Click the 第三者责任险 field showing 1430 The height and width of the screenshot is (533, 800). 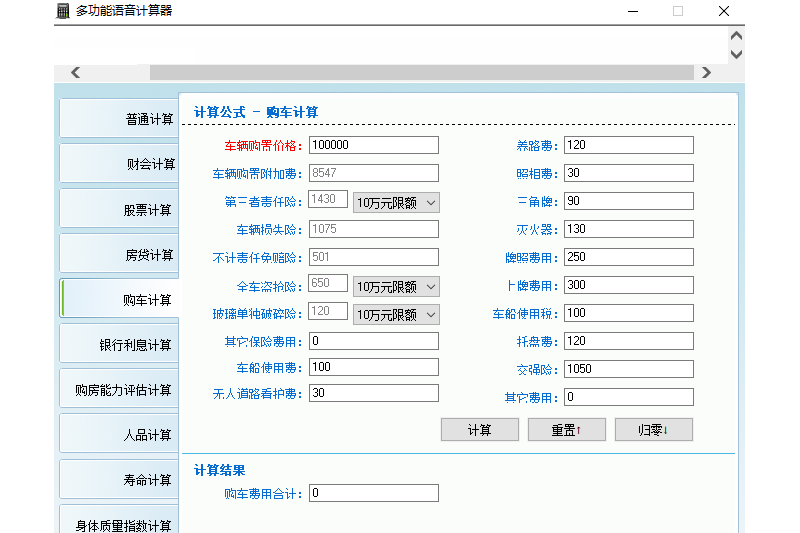pos(328,199)
